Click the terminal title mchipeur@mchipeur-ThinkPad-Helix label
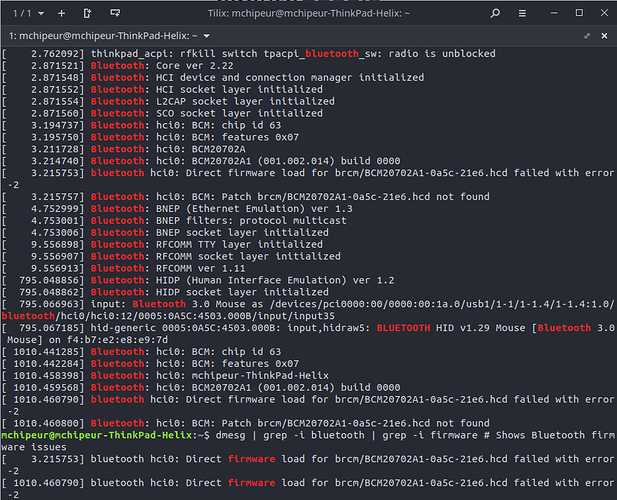 pyautogui.click(x=103, y=36)
